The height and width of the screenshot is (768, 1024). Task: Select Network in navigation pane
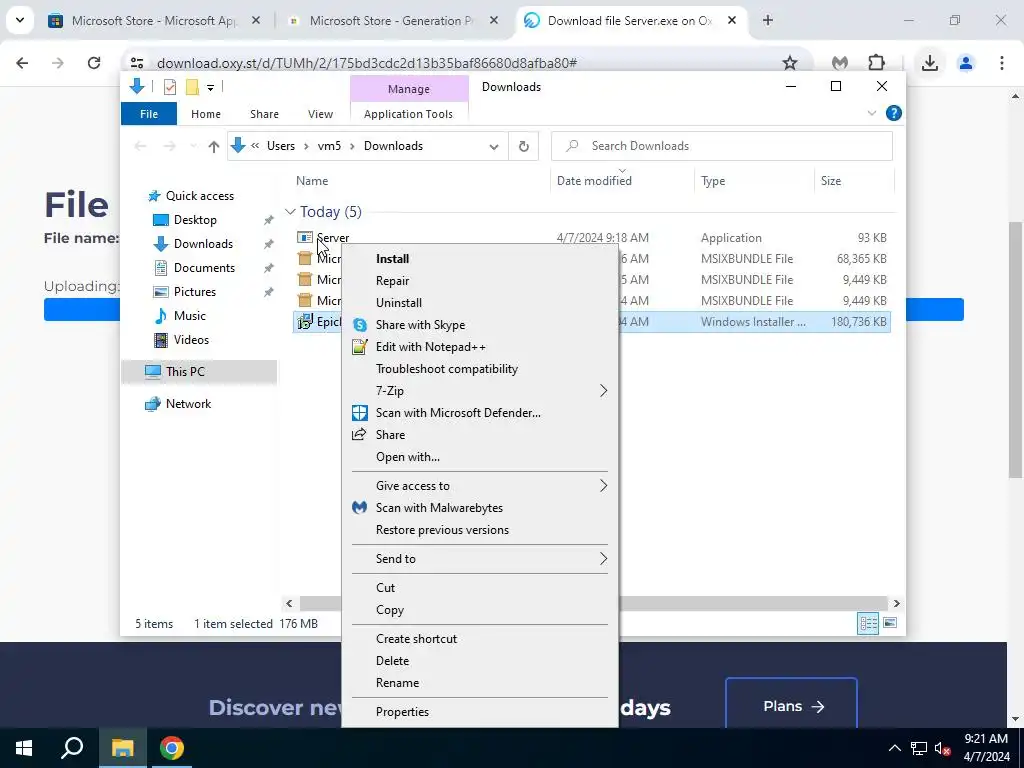click(188, 404)
